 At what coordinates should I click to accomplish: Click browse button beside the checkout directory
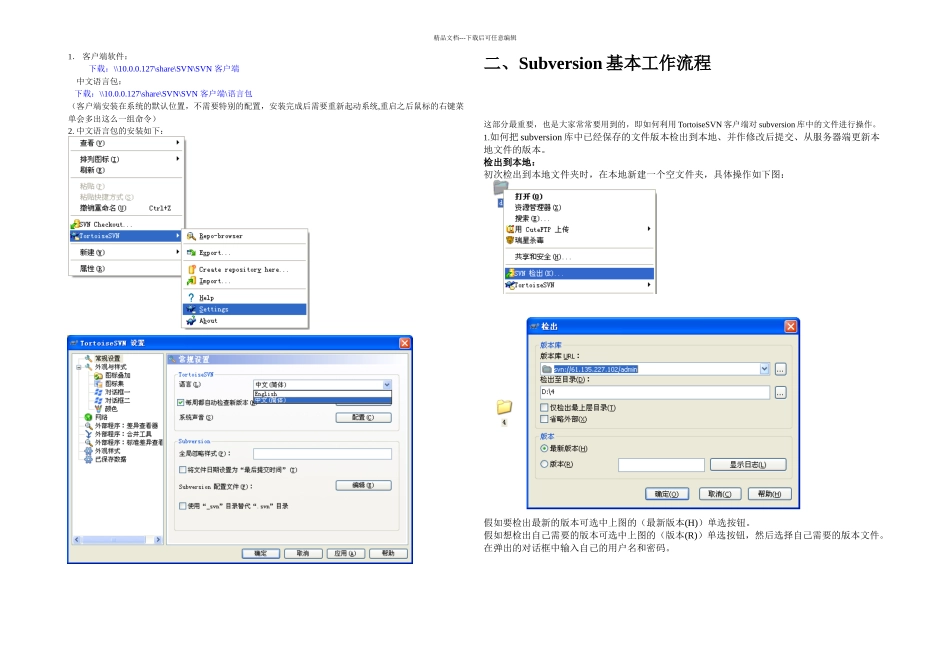tap(780, 393)
